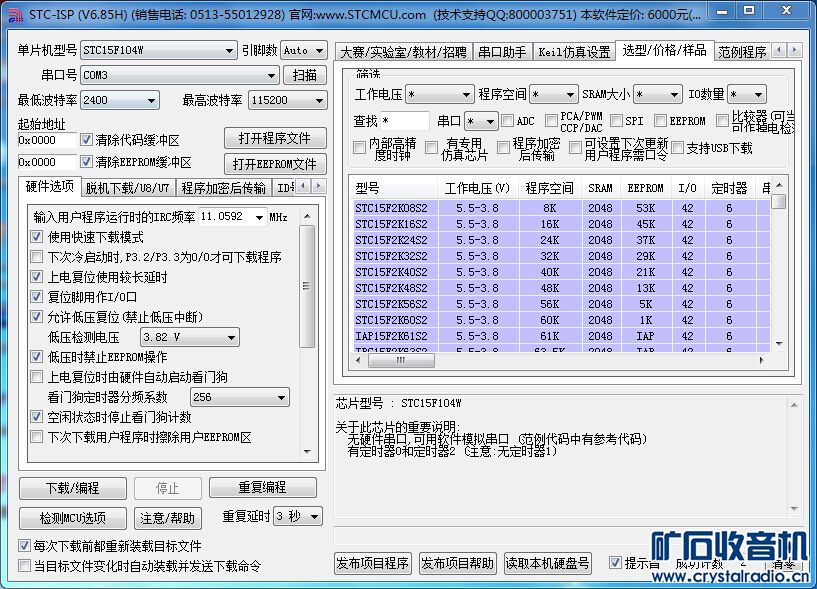Viewport: 817px width, 589px height.
Task: Open 最高波特率 115200 dropdown
Action: [x=288, y=100]
